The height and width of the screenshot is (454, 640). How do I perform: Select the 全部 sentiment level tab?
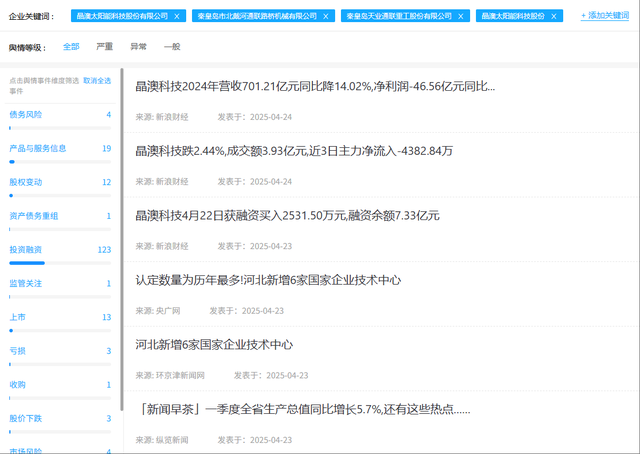(x=71, y=47)
